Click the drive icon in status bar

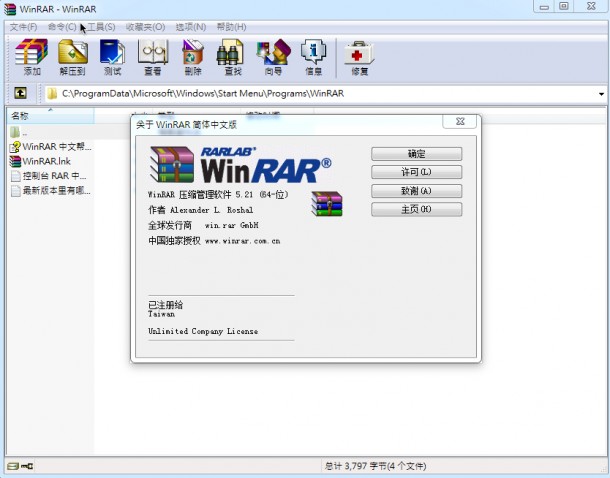point(12,466)
